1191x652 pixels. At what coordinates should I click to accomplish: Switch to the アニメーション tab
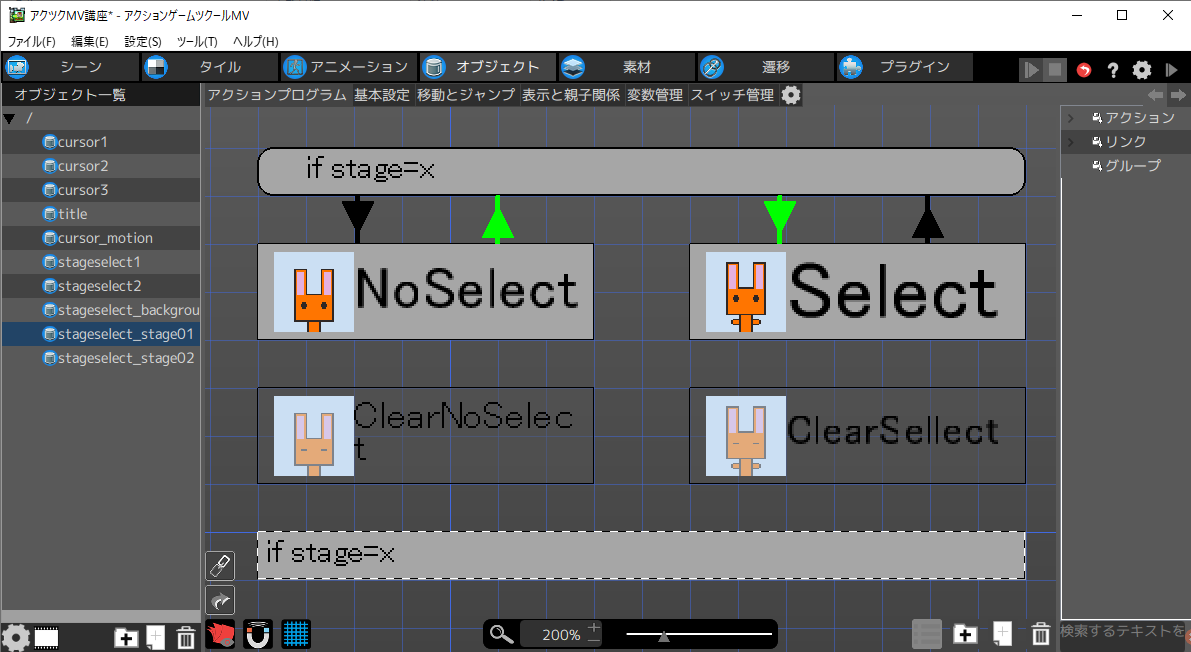[347, 67]
